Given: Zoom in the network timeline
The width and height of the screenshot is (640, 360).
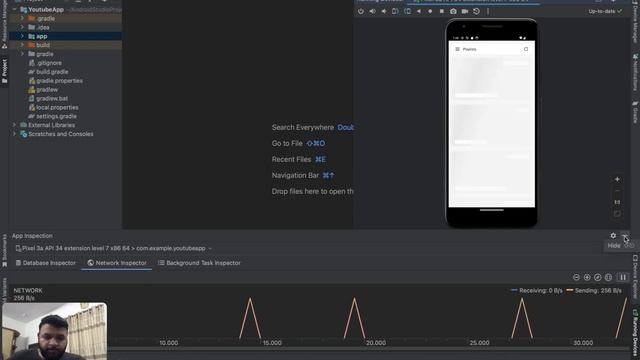Looking at the screenshot, I should tap(587, 277).
